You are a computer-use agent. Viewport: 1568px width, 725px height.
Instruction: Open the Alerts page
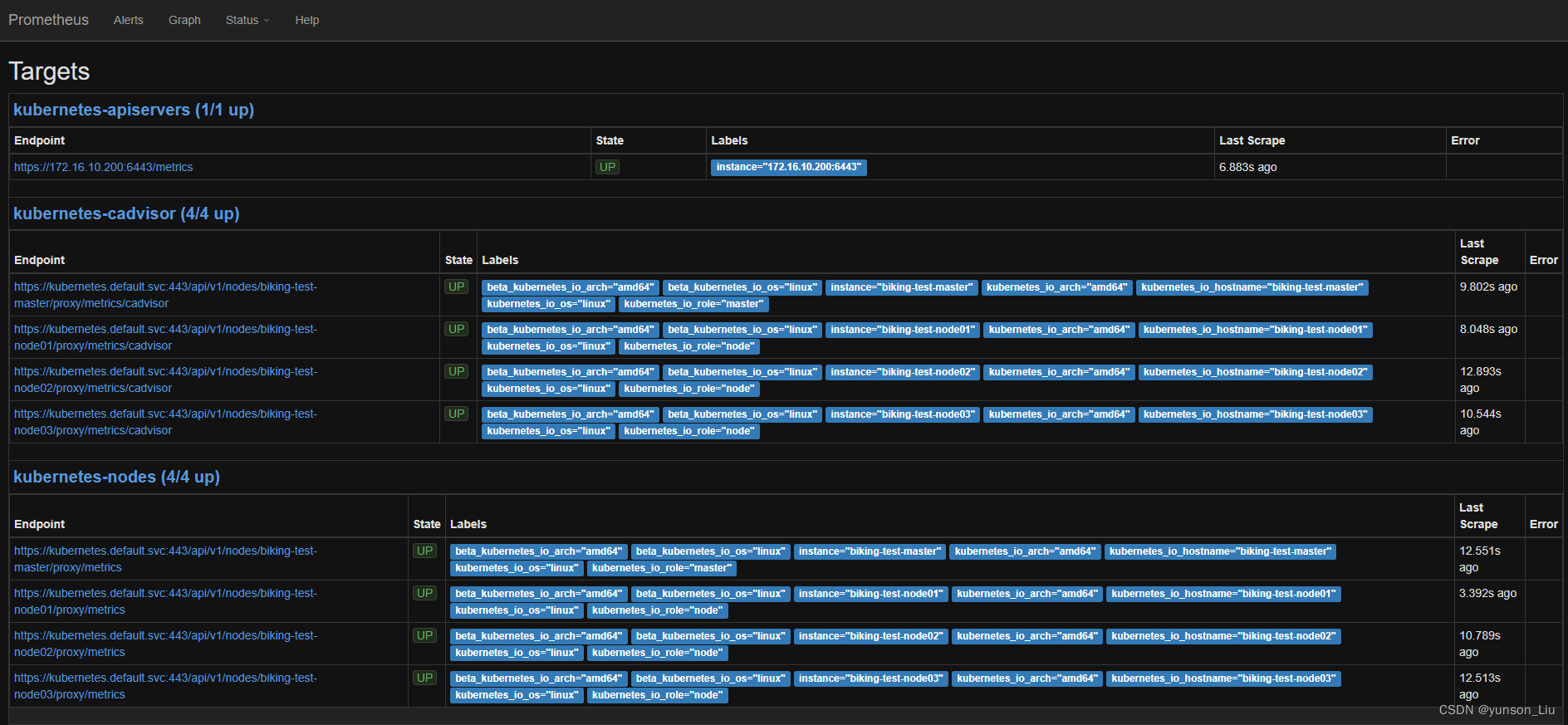(x=129, y=20)
